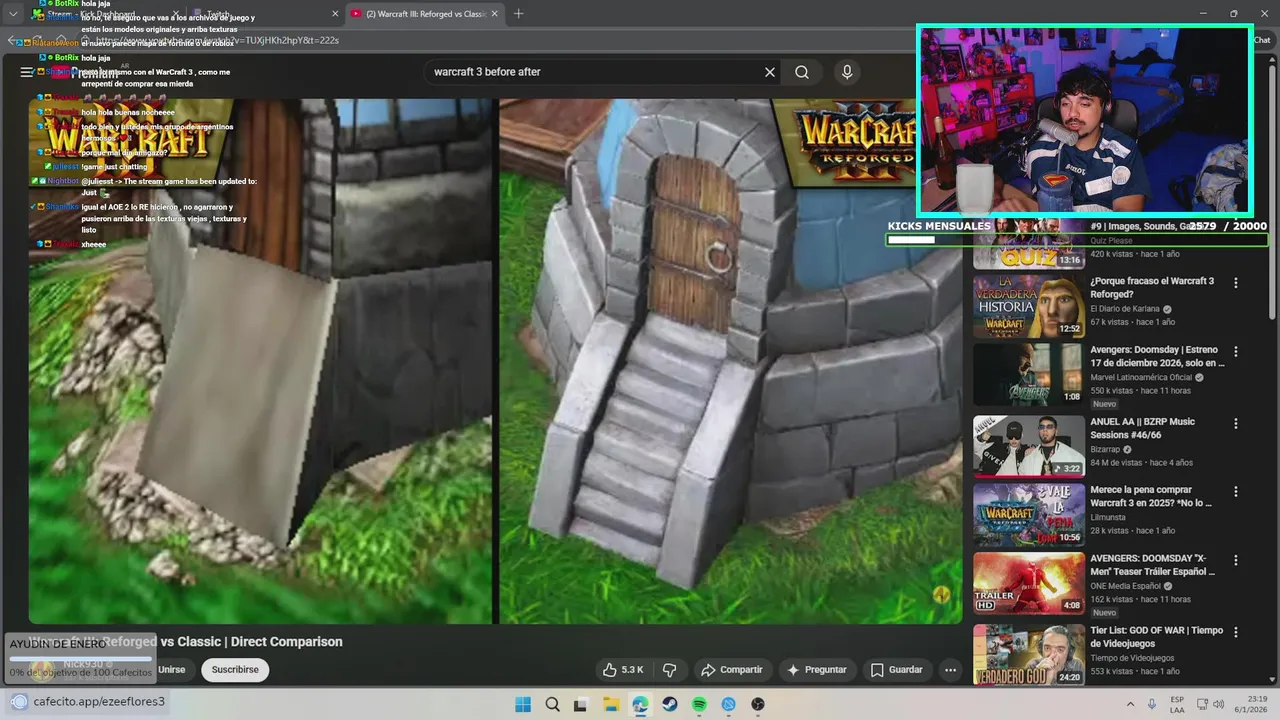Open network status in system tray

1203,704
